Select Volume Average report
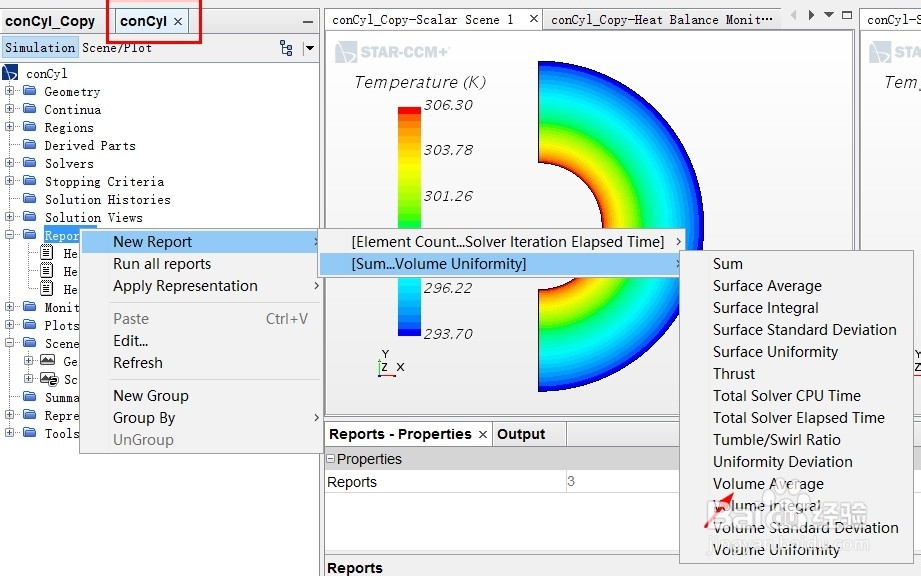Viewport: 921px width, 576px height. pyautogui.click(x=768, y=484)
